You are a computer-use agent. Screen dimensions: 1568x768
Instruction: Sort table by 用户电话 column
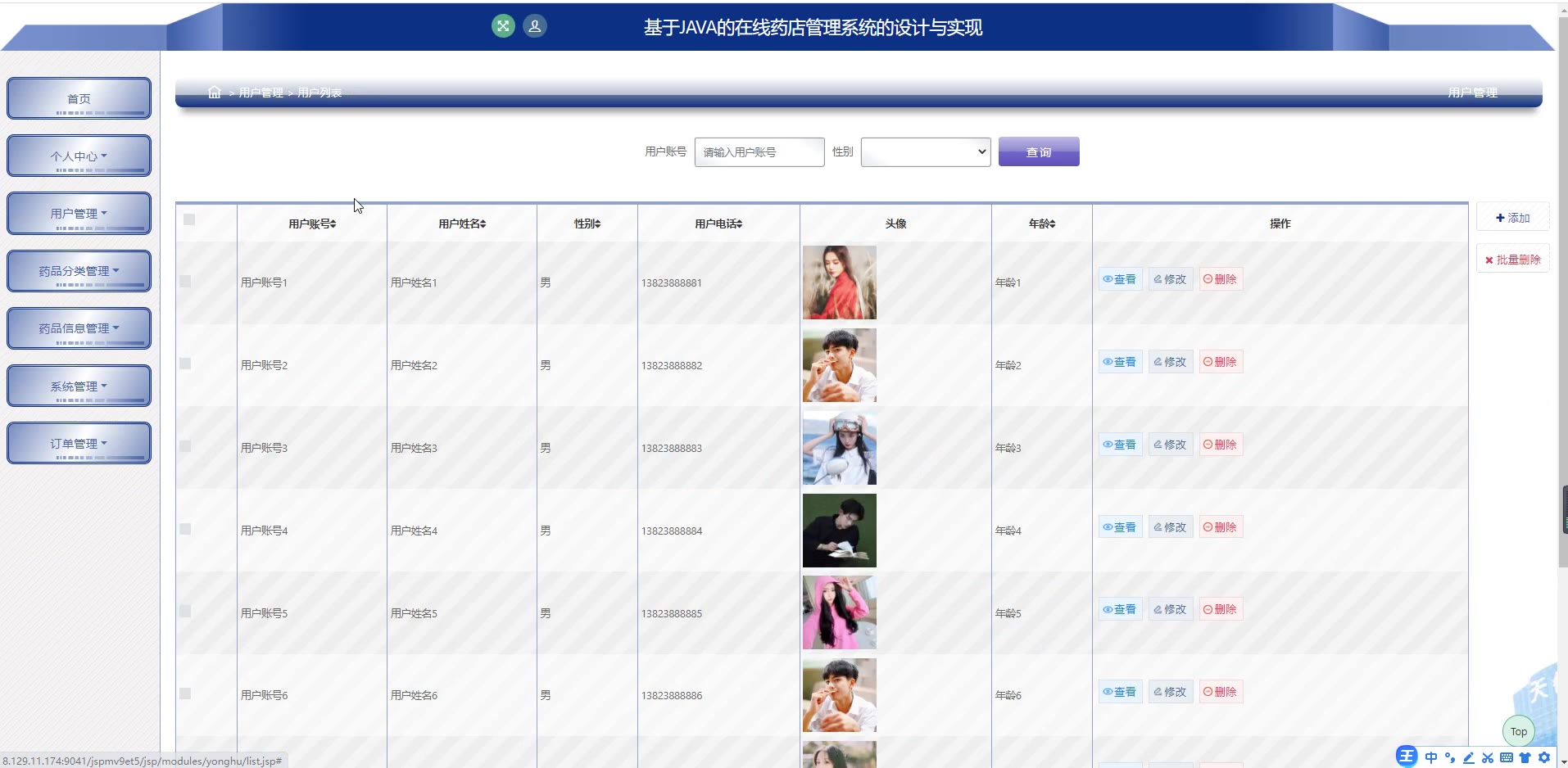(718, 224)
